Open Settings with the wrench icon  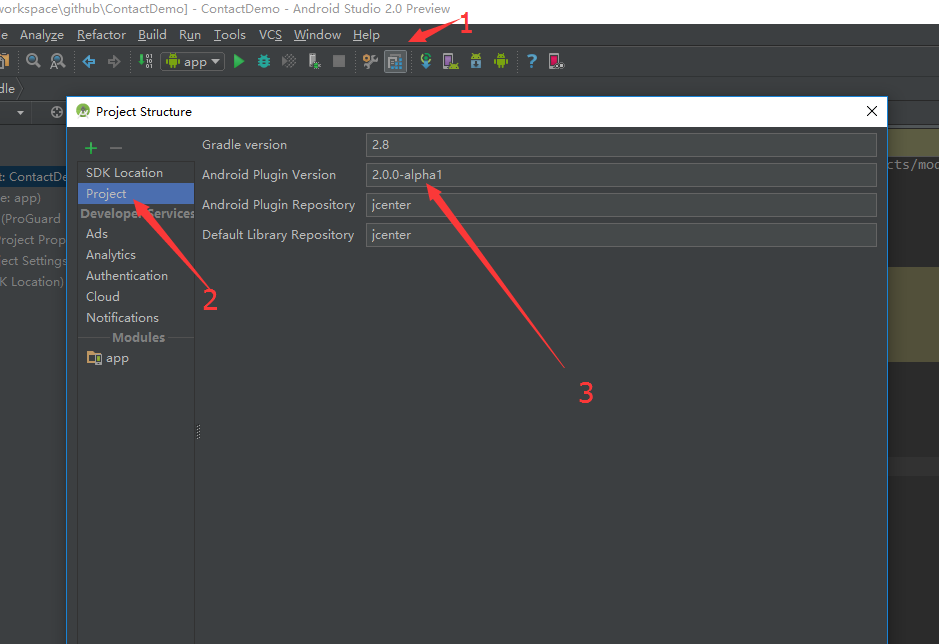tap(370, 61)
